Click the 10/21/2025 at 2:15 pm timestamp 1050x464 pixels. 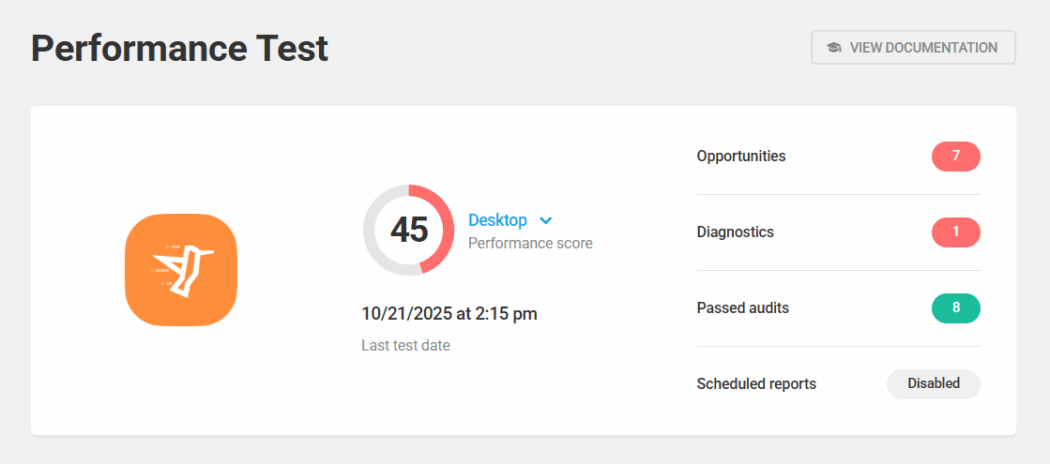449,314
